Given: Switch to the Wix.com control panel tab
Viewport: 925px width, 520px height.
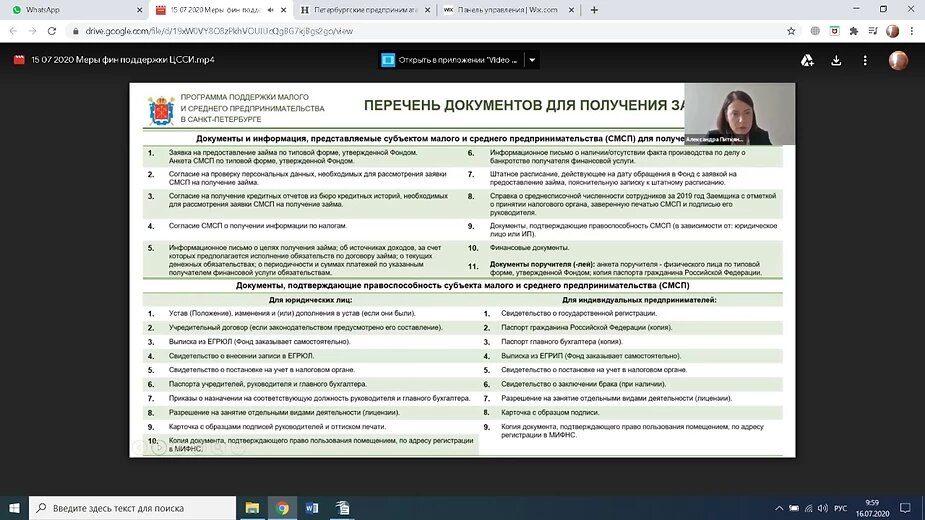Looking at the screenshot, I should point(509,10).
